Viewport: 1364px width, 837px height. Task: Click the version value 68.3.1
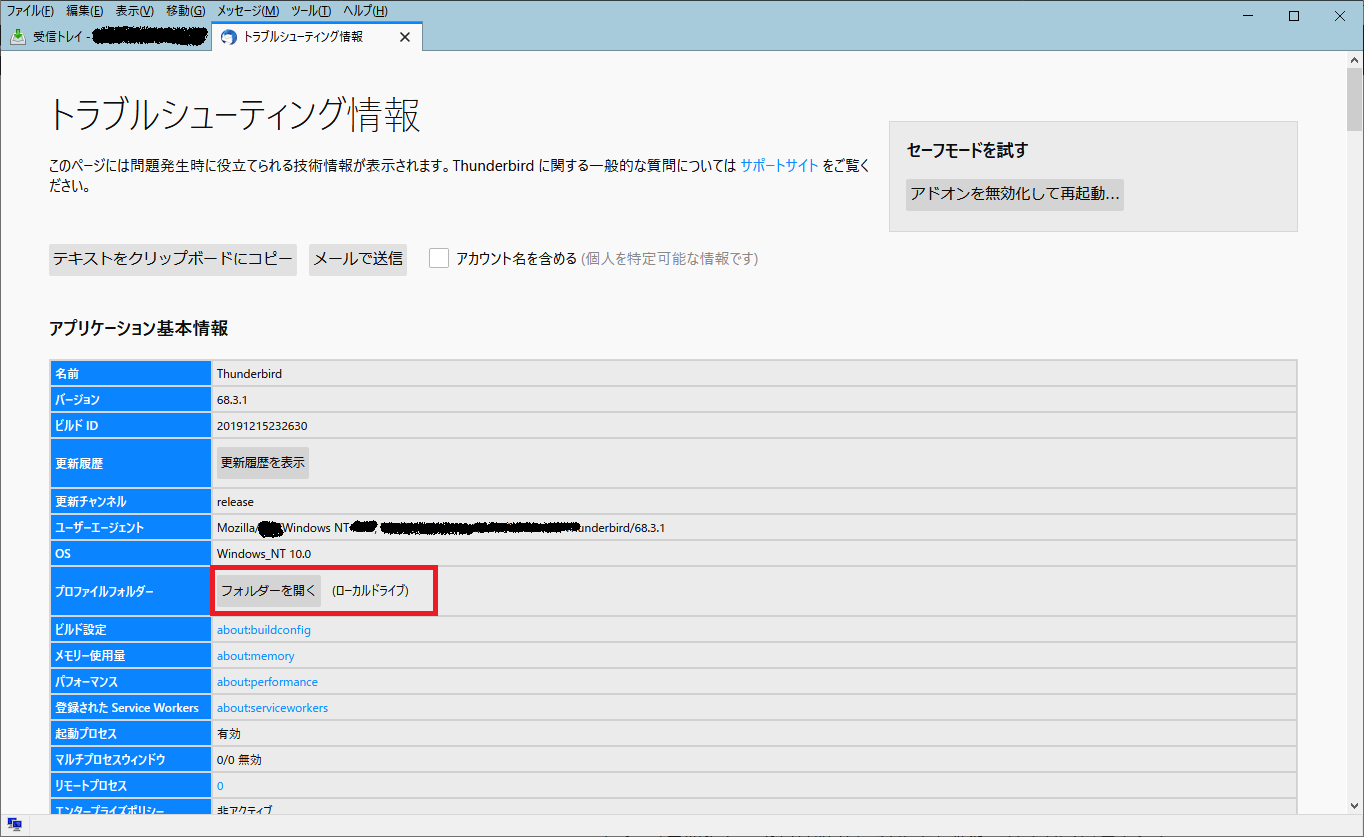pyautogui.click(x=232, y=400)
